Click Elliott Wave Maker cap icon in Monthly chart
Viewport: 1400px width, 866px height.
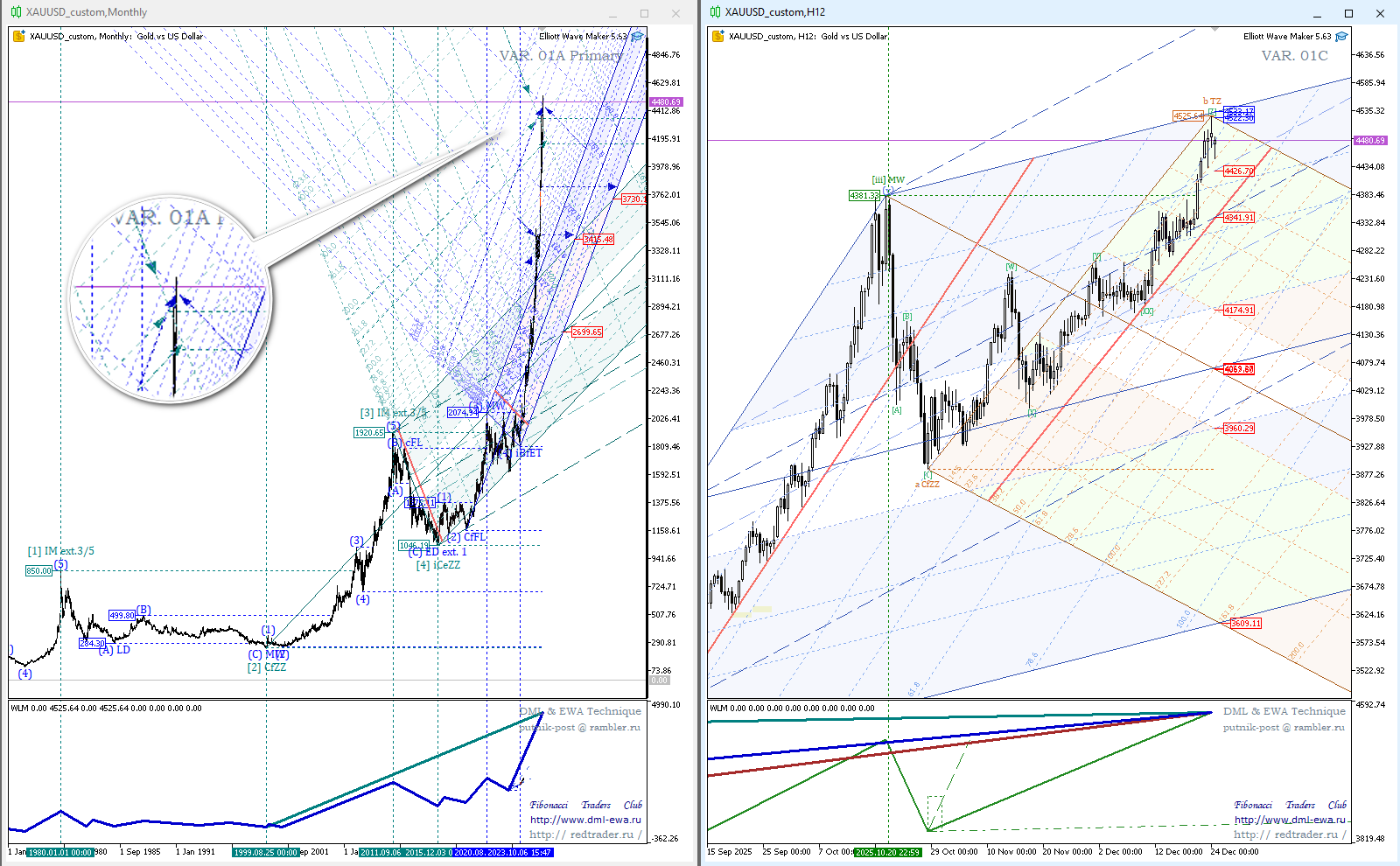pyautogui.click(x=637, y=37)
